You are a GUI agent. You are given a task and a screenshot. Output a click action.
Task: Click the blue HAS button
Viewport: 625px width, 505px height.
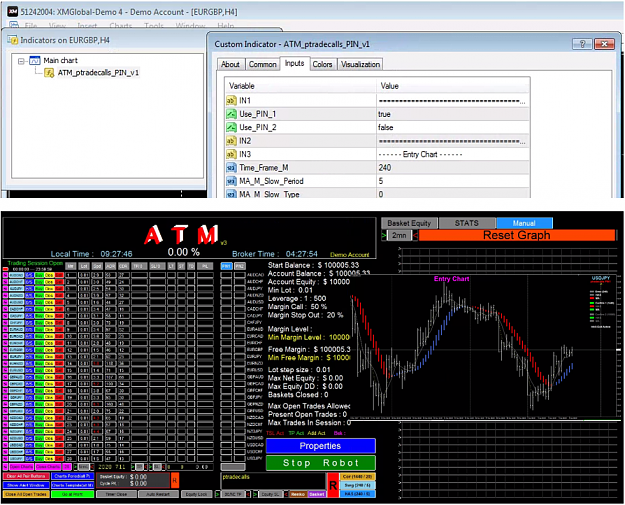[x=358, y=494]
